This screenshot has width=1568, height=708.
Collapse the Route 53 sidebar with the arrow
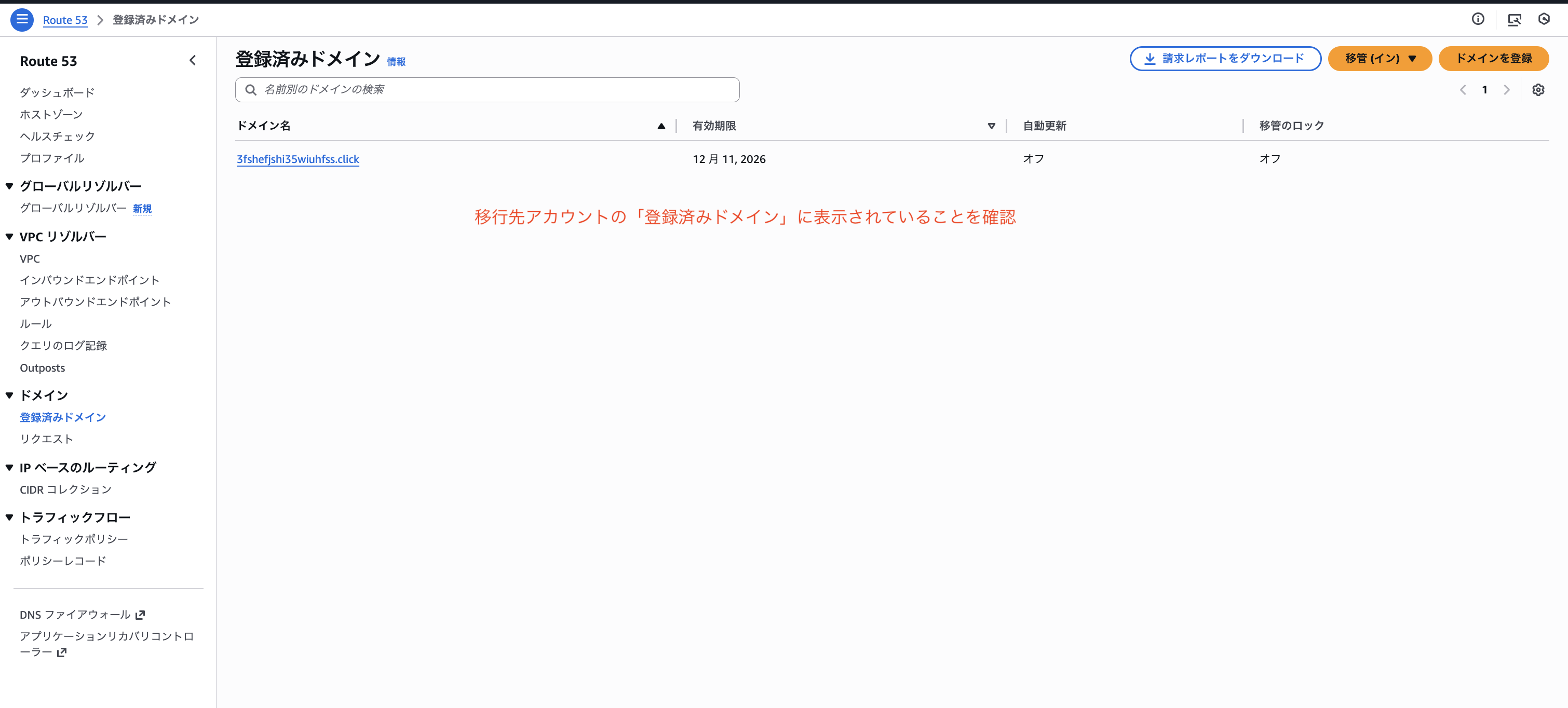coord(192,60)
